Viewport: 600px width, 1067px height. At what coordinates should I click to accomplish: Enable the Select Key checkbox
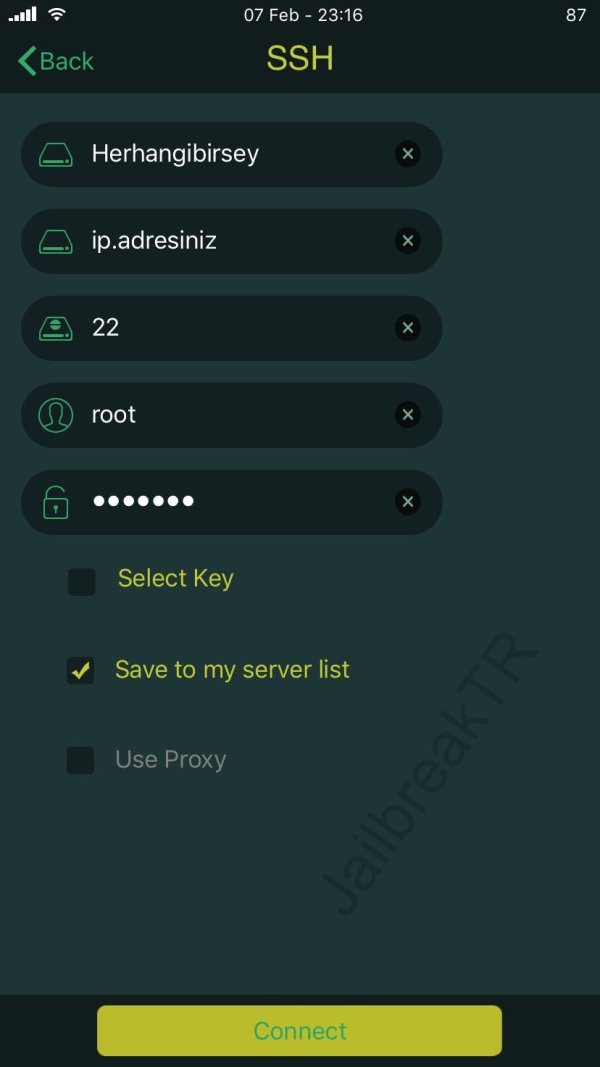(x=82, y=581)
